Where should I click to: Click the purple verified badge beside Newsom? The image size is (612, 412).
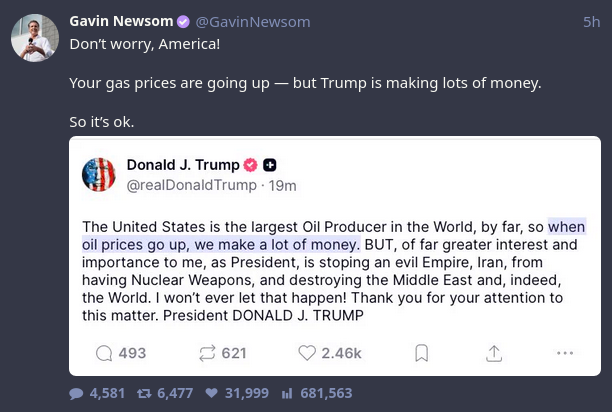tap(183, 21)
